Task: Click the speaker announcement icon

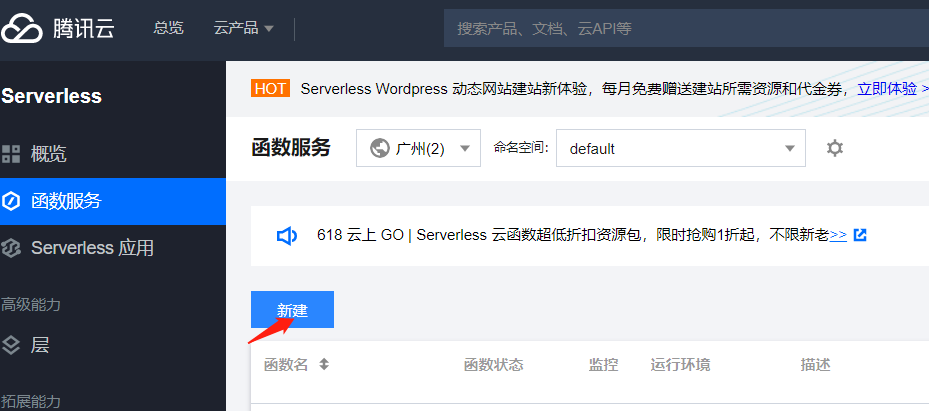Action: tap(287, 236)
